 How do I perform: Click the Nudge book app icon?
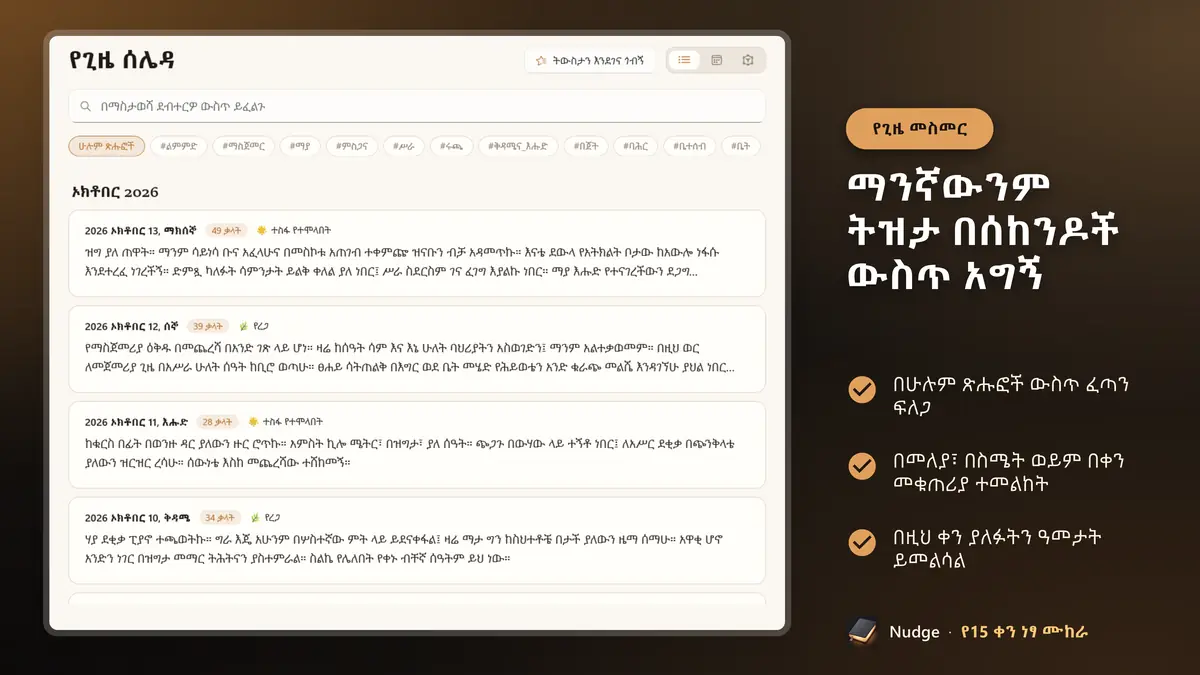click(x=862, y=631)
